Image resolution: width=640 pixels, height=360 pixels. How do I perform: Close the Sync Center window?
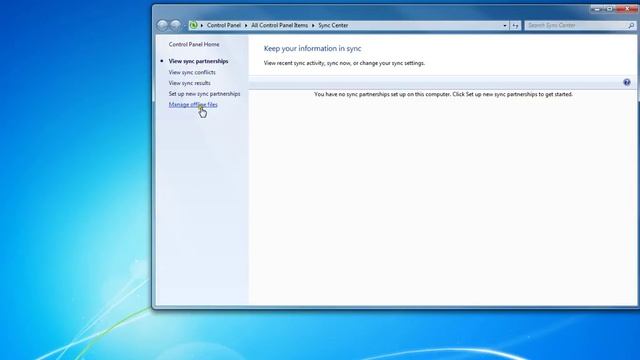coord(628,9)
